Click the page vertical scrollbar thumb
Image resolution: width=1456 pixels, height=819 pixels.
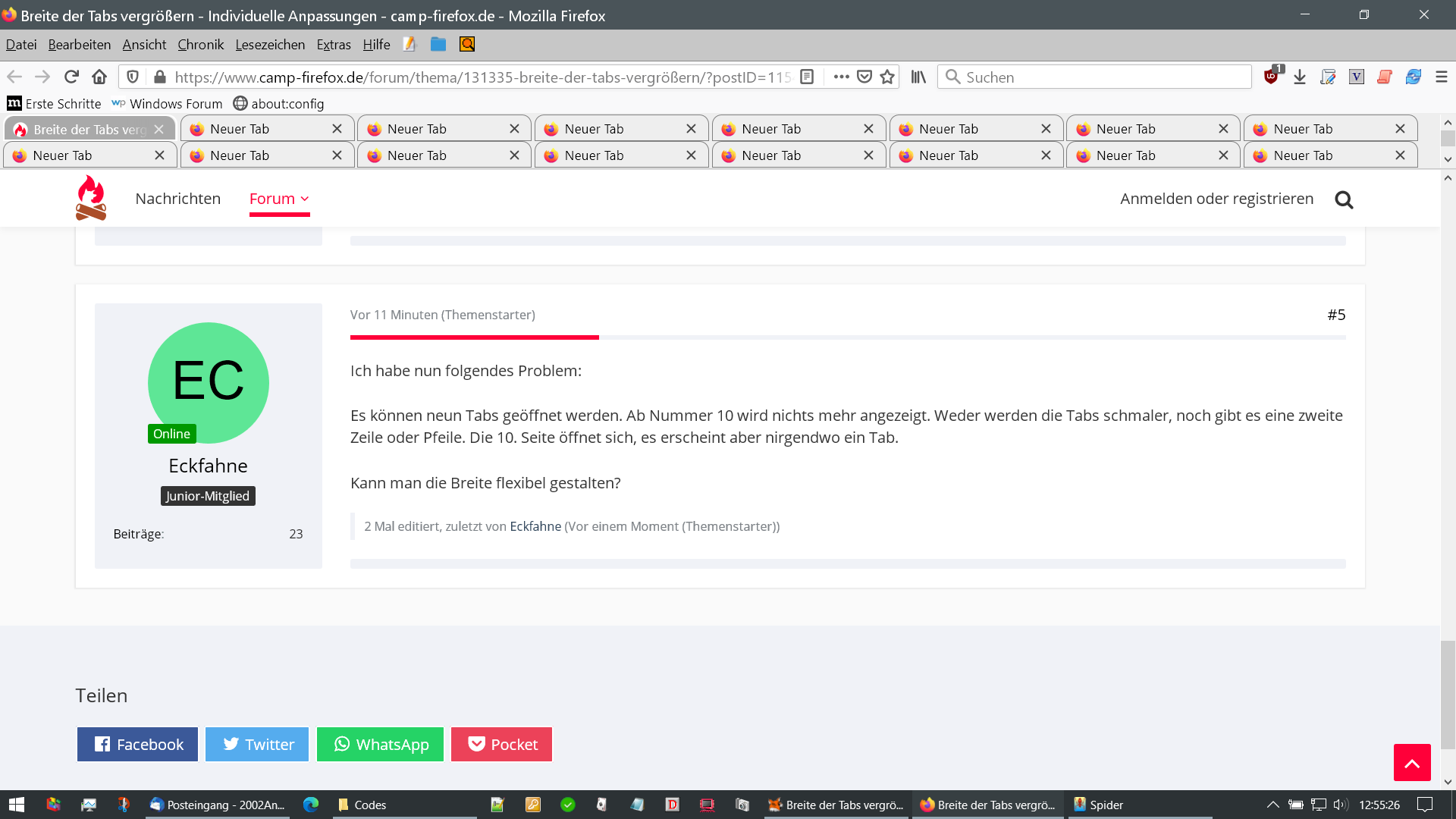pyautogui.click(x=1448, y=694)
